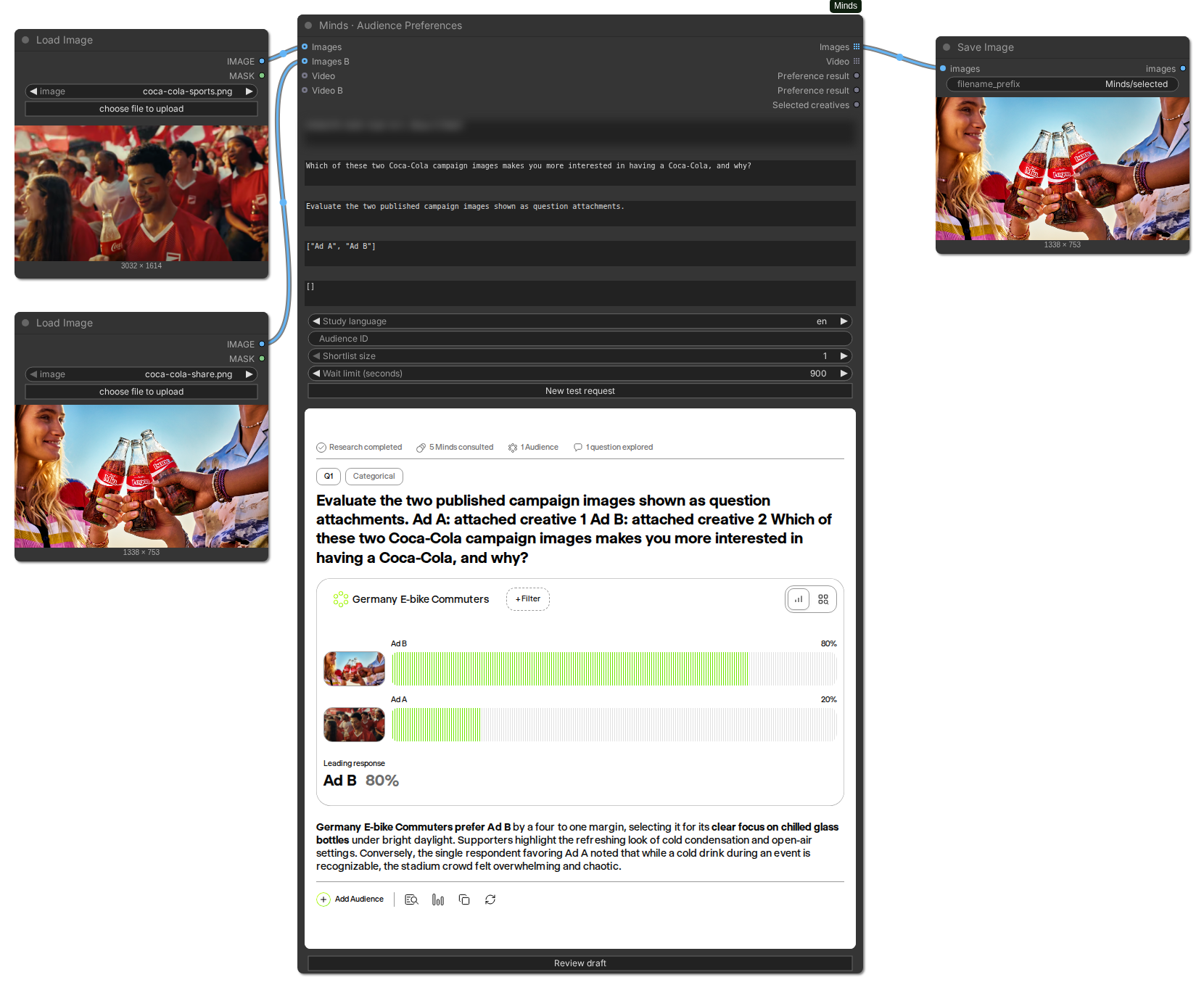1204x988 pixels.
Task: Click the New test request button
Action: tap(580, 391)
